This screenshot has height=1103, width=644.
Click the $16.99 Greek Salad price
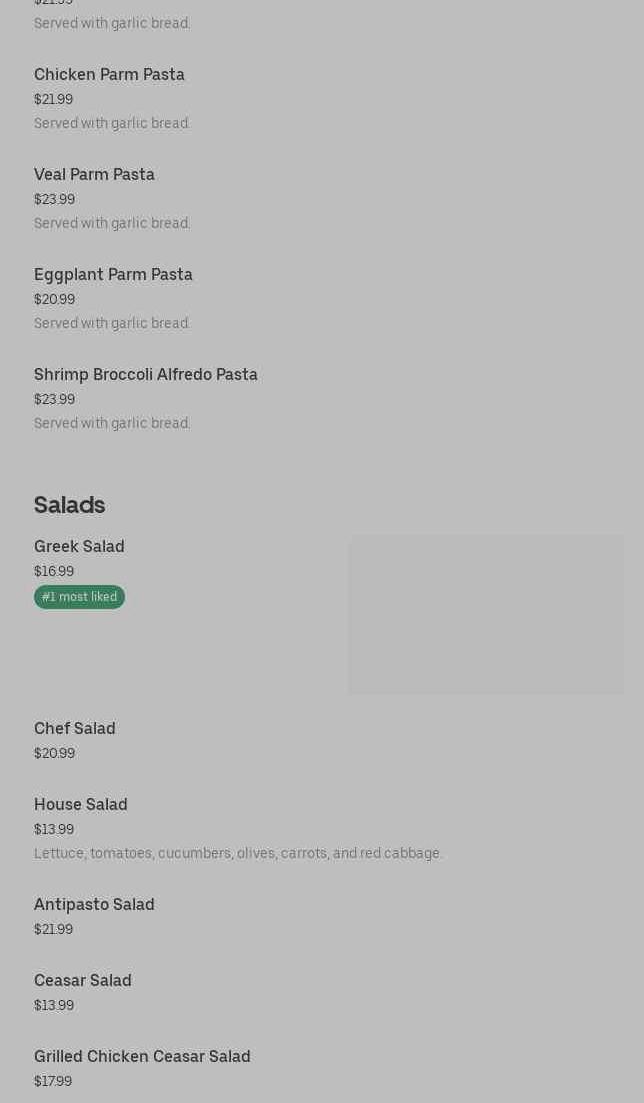(54, 572)
